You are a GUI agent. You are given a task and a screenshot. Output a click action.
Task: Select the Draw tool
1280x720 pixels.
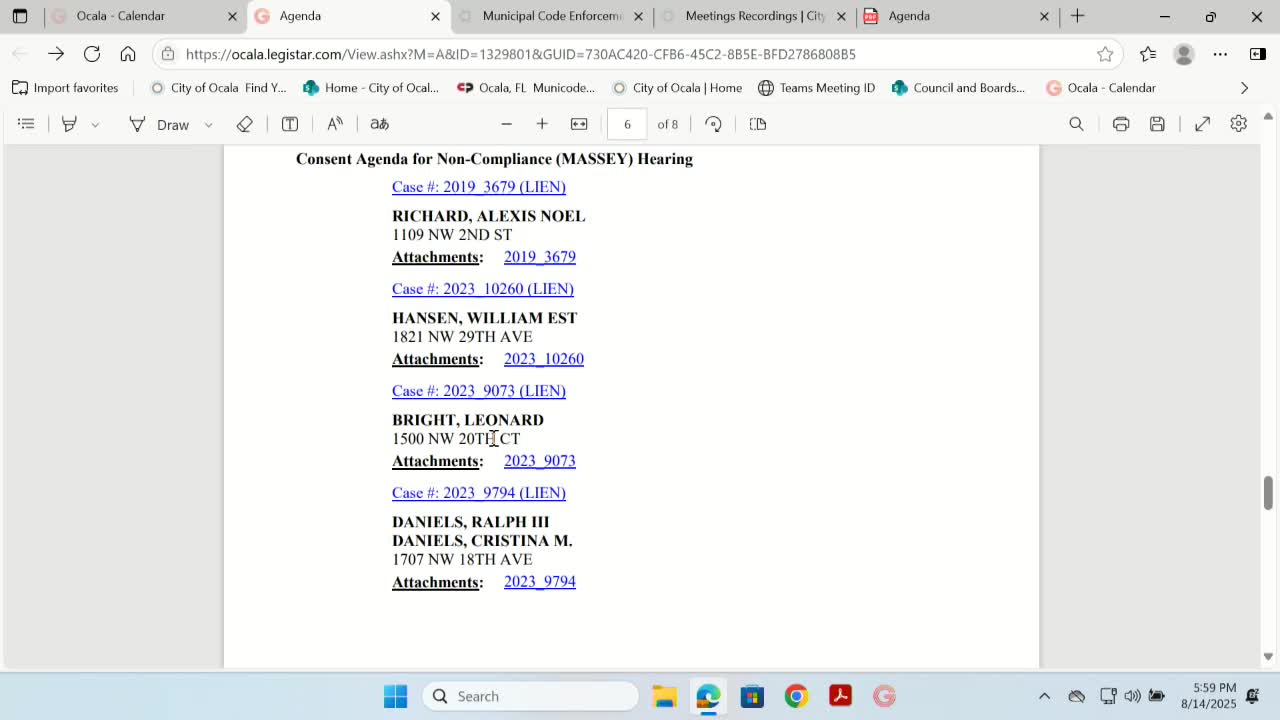[159, 124]
